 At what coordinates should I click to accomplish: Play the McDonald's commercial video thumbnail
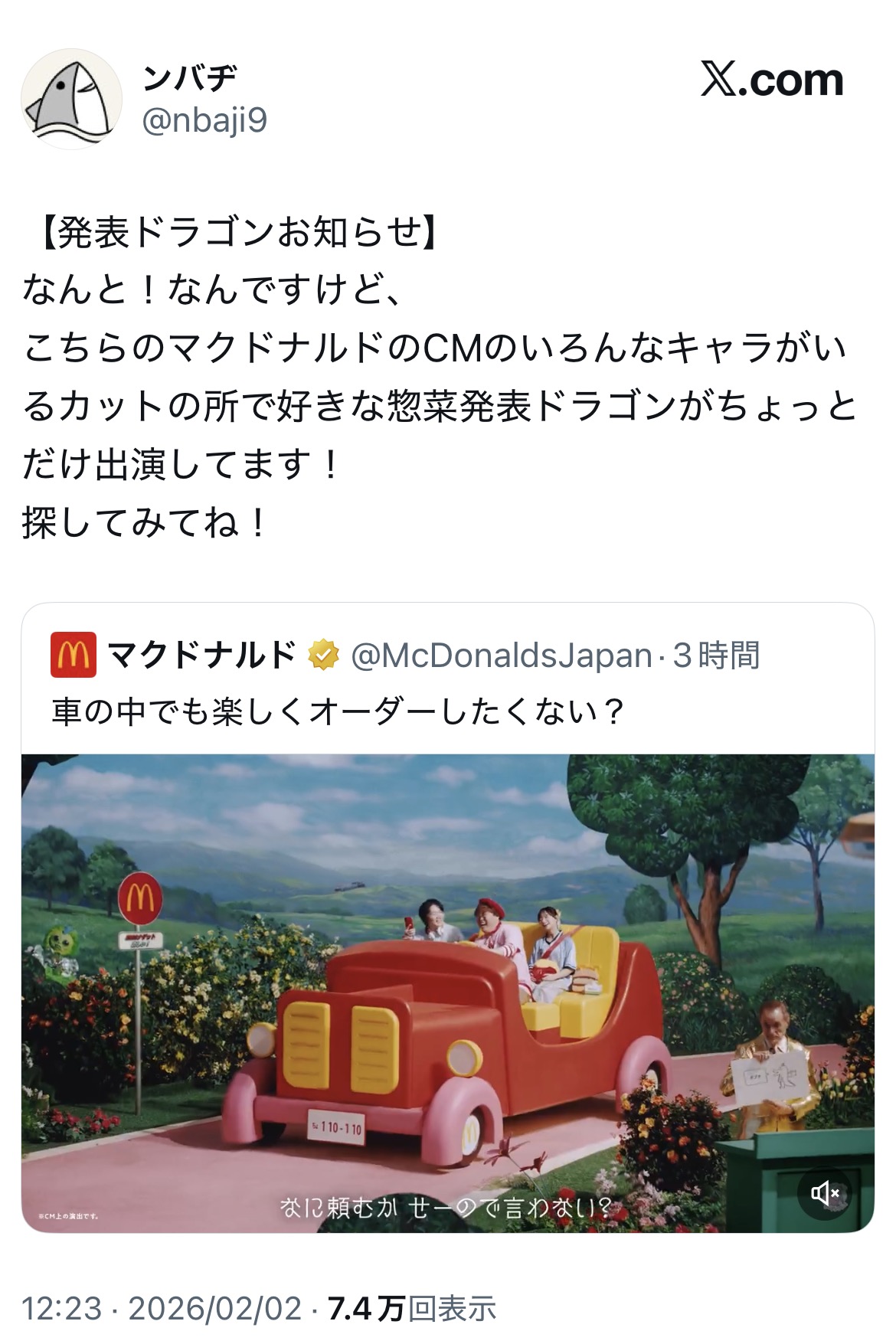pos(448,993)
